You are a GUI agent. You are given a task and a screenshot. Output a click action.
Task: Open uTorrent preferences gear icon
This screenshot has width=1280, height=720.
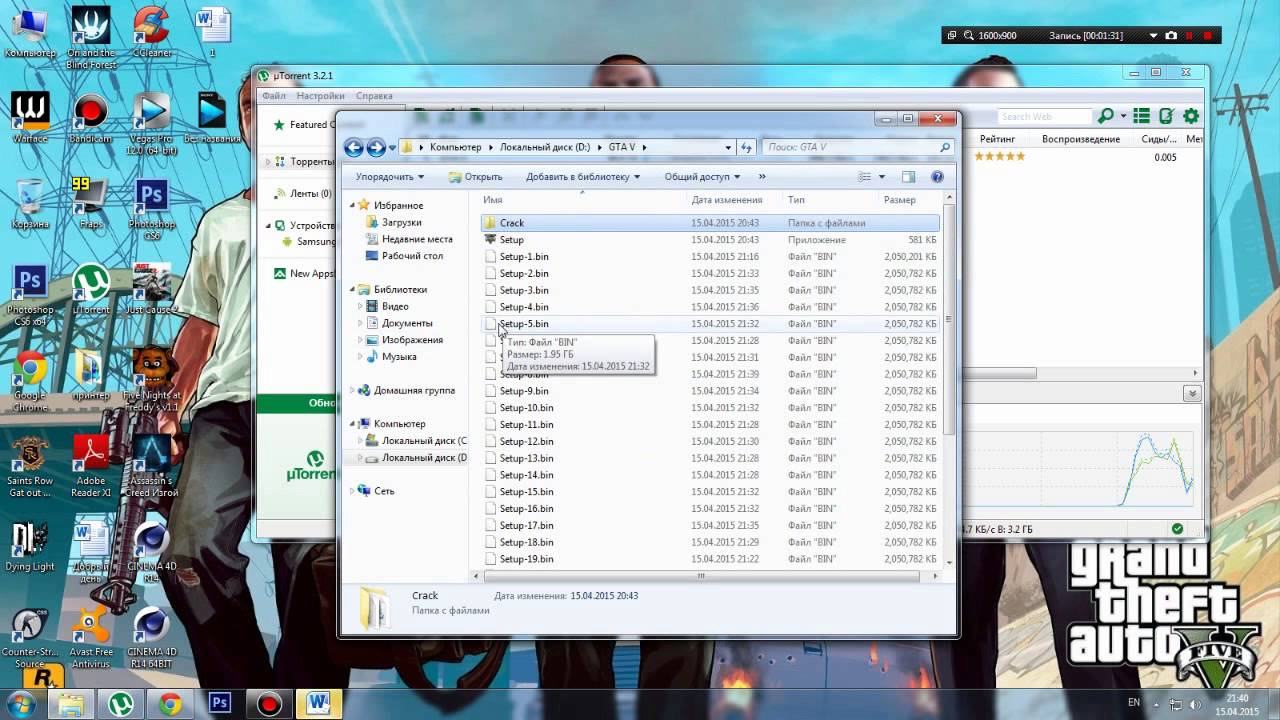[1191, 117]
